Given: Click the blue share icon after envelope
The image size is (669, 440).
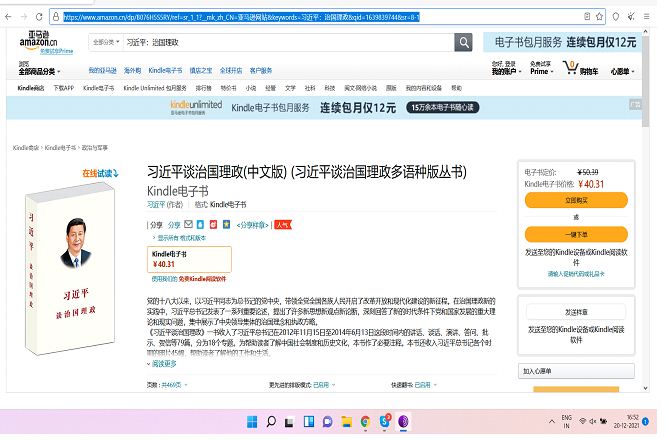Looking at the screenshot, I should tap(200, 224).
